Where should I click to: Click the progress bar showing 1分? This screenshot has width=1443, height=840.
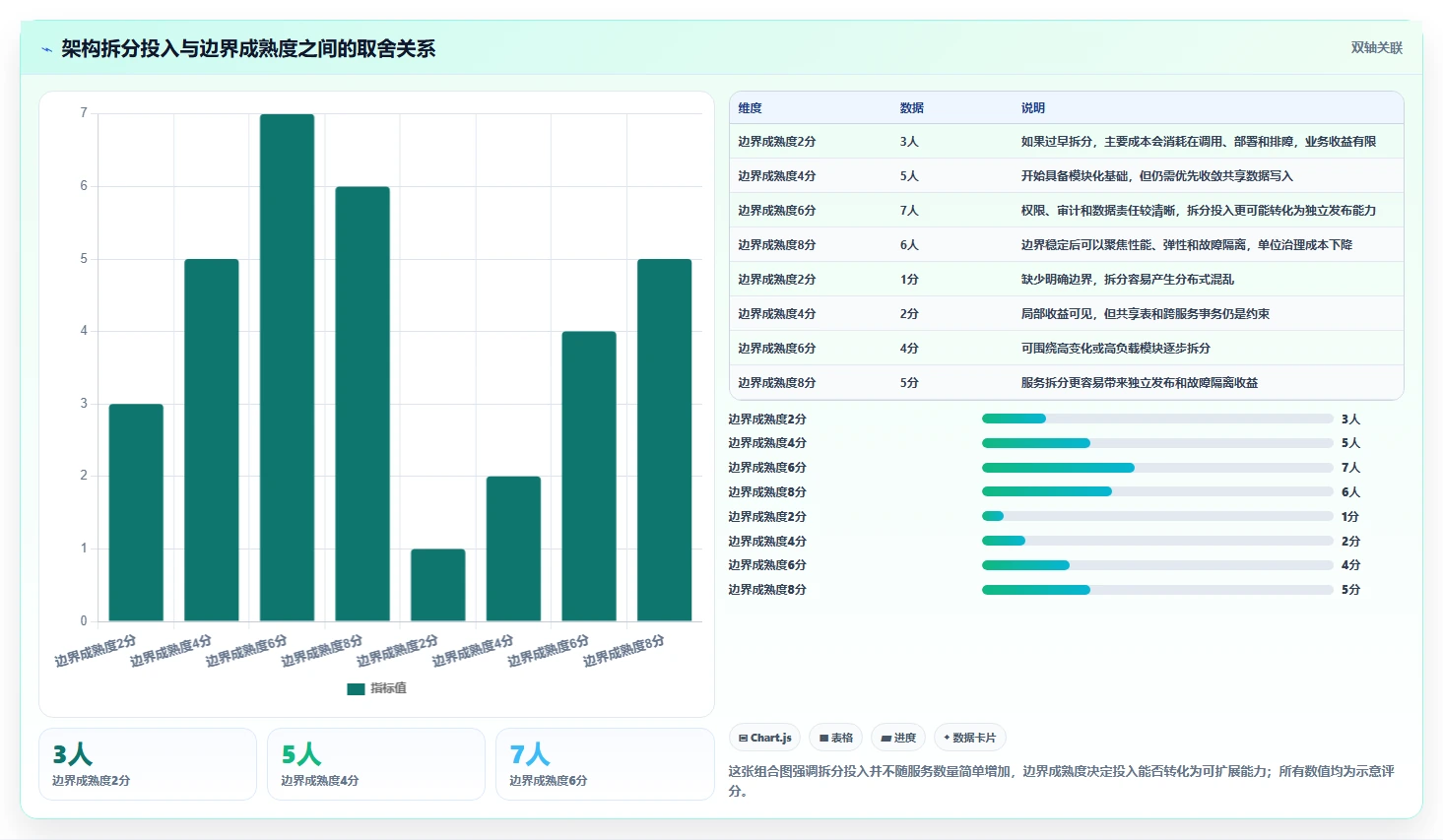coord(1157,516)
